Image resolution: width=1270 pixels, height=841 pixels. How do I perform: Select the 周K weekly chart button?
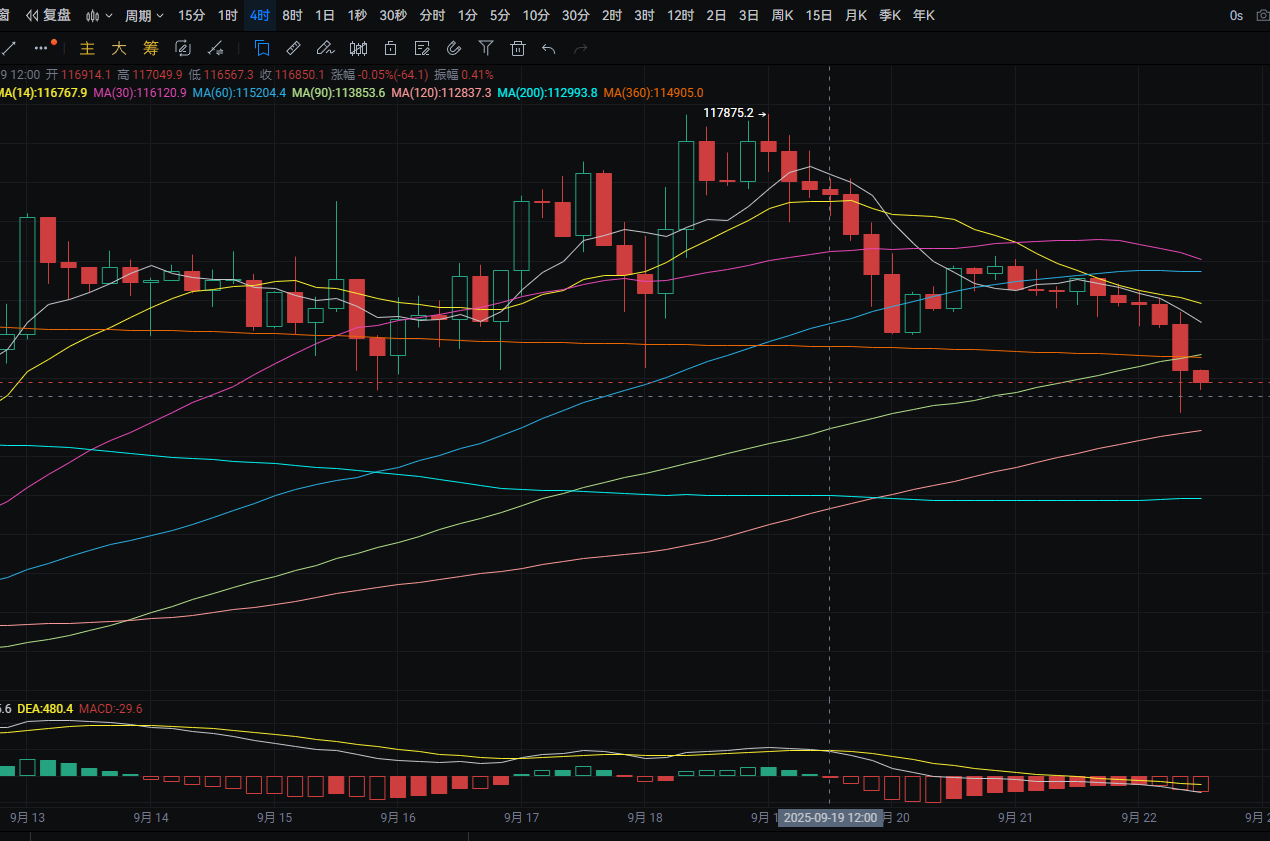coord(782,15)
